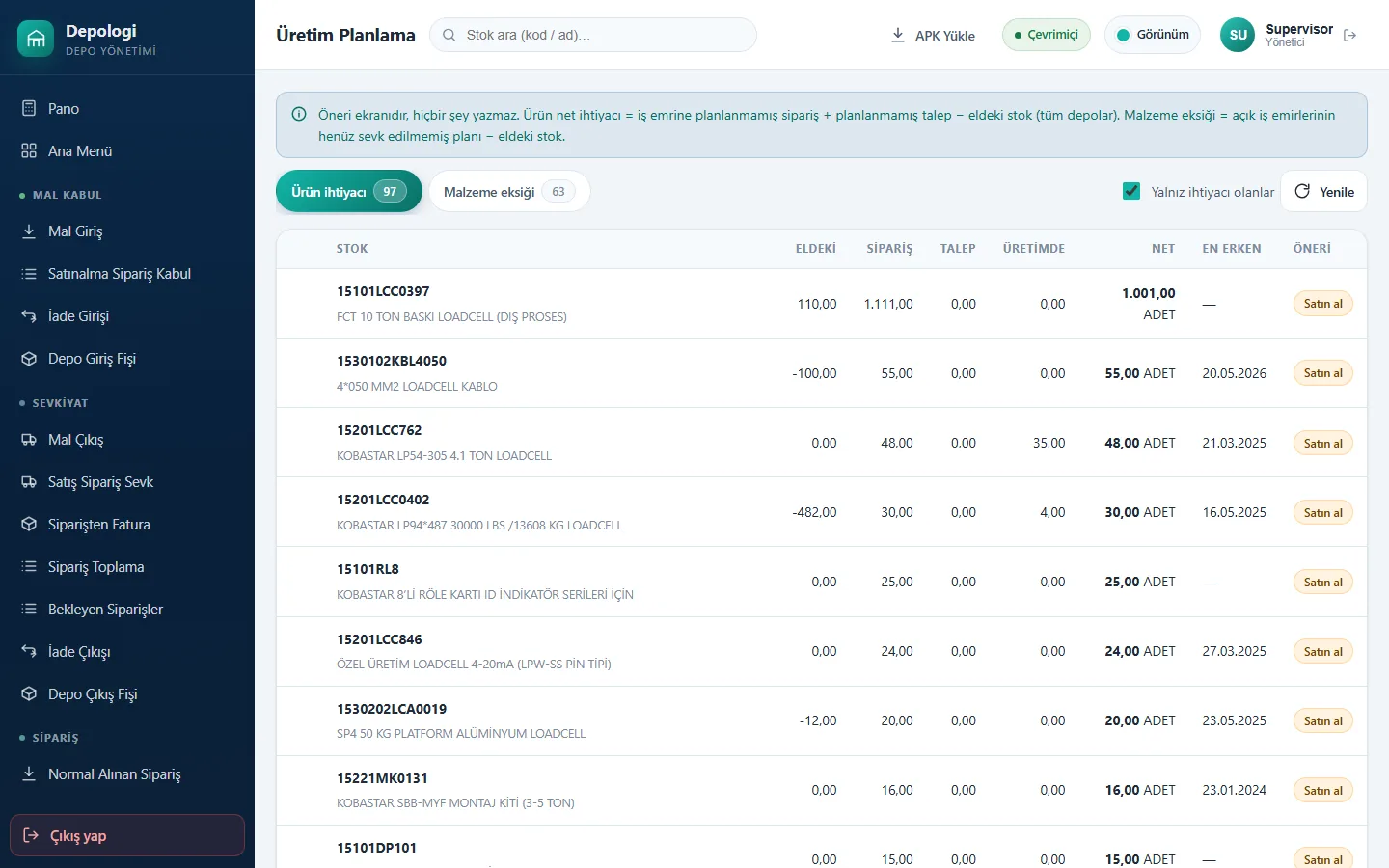Click Satın al for 15201LCC762

tap(1322, 443)
